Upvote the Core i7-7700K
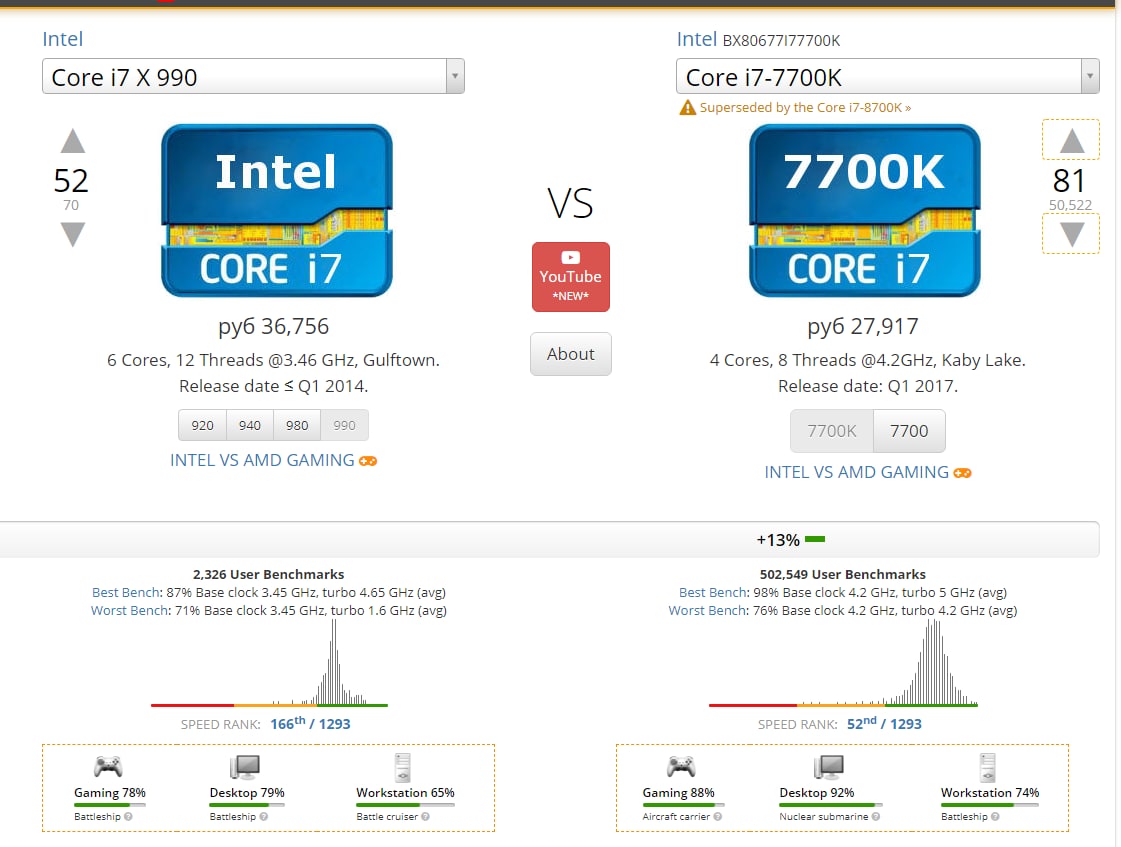This screenshot has height=847, width=1121. (1071, 140)
